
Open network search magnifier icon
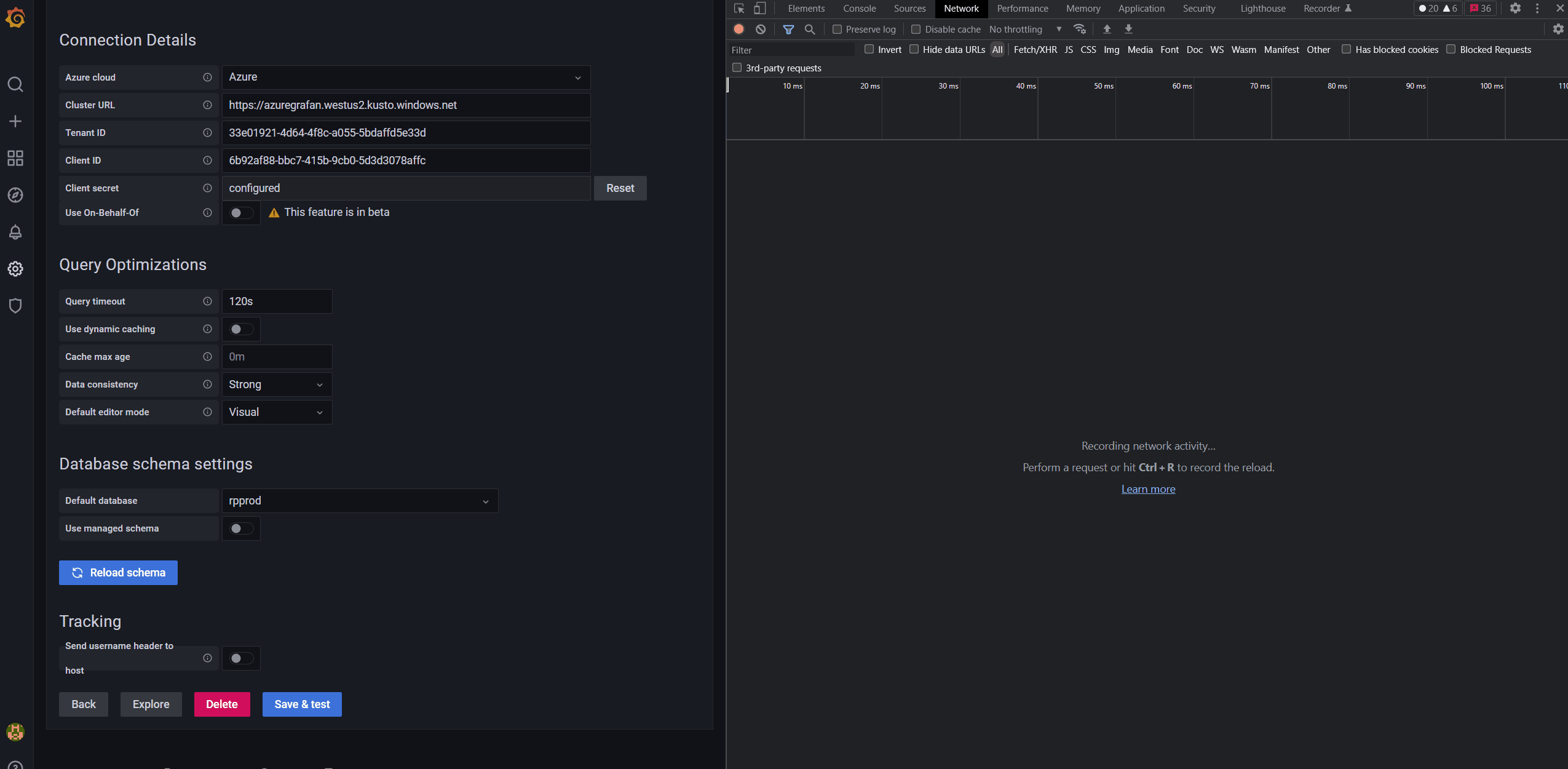click(x=810, y=29)
